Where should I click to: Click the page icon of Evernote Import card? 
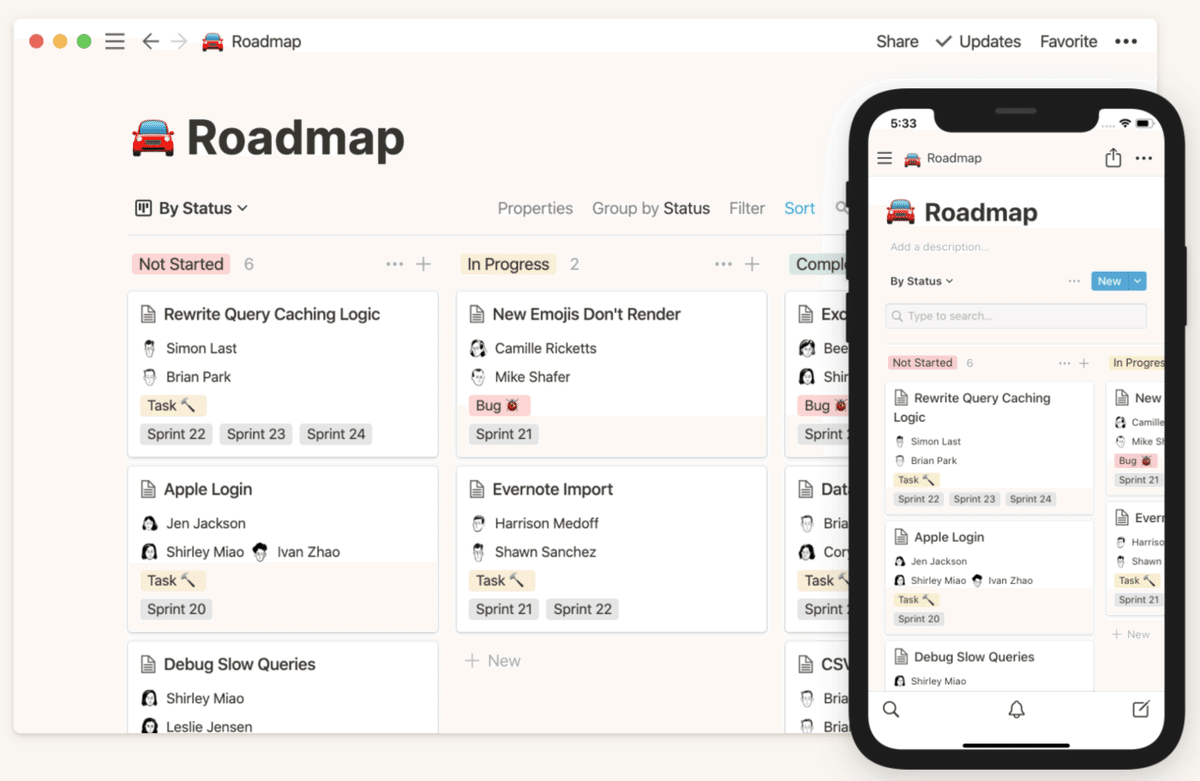click(477, 489)
